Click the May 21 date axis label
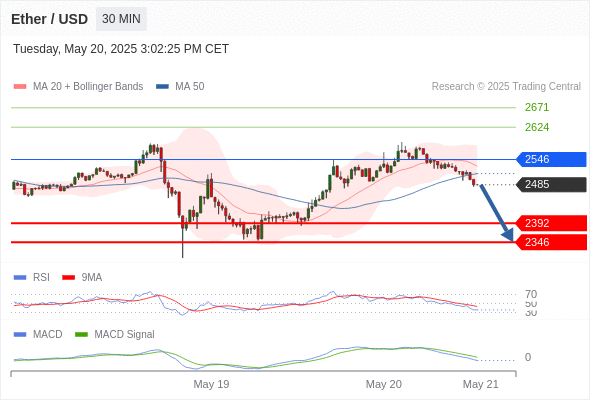 coord(481,384)
